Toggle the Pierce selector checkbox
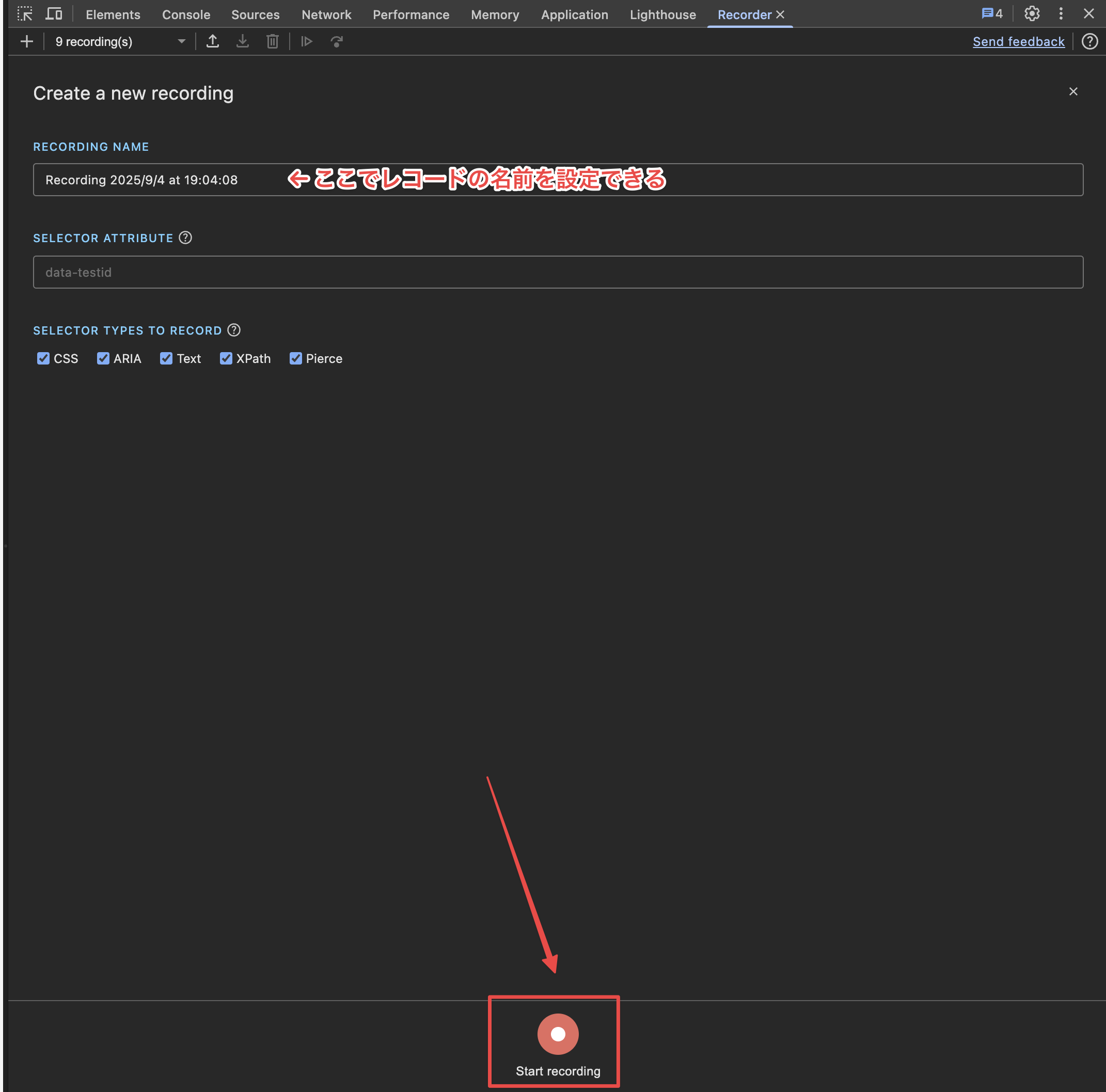Viewport: 1106px width, 1092px height. pyautogui.click(x=295, y=358)
